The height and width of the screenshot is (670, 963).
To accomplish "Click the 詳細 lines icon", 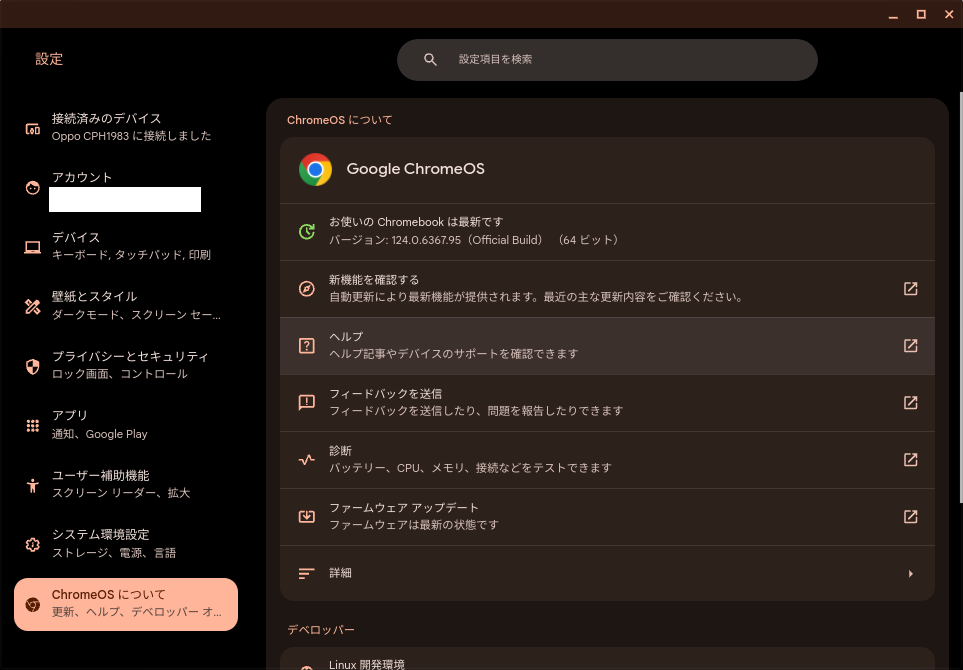I will tap(306, 574).
